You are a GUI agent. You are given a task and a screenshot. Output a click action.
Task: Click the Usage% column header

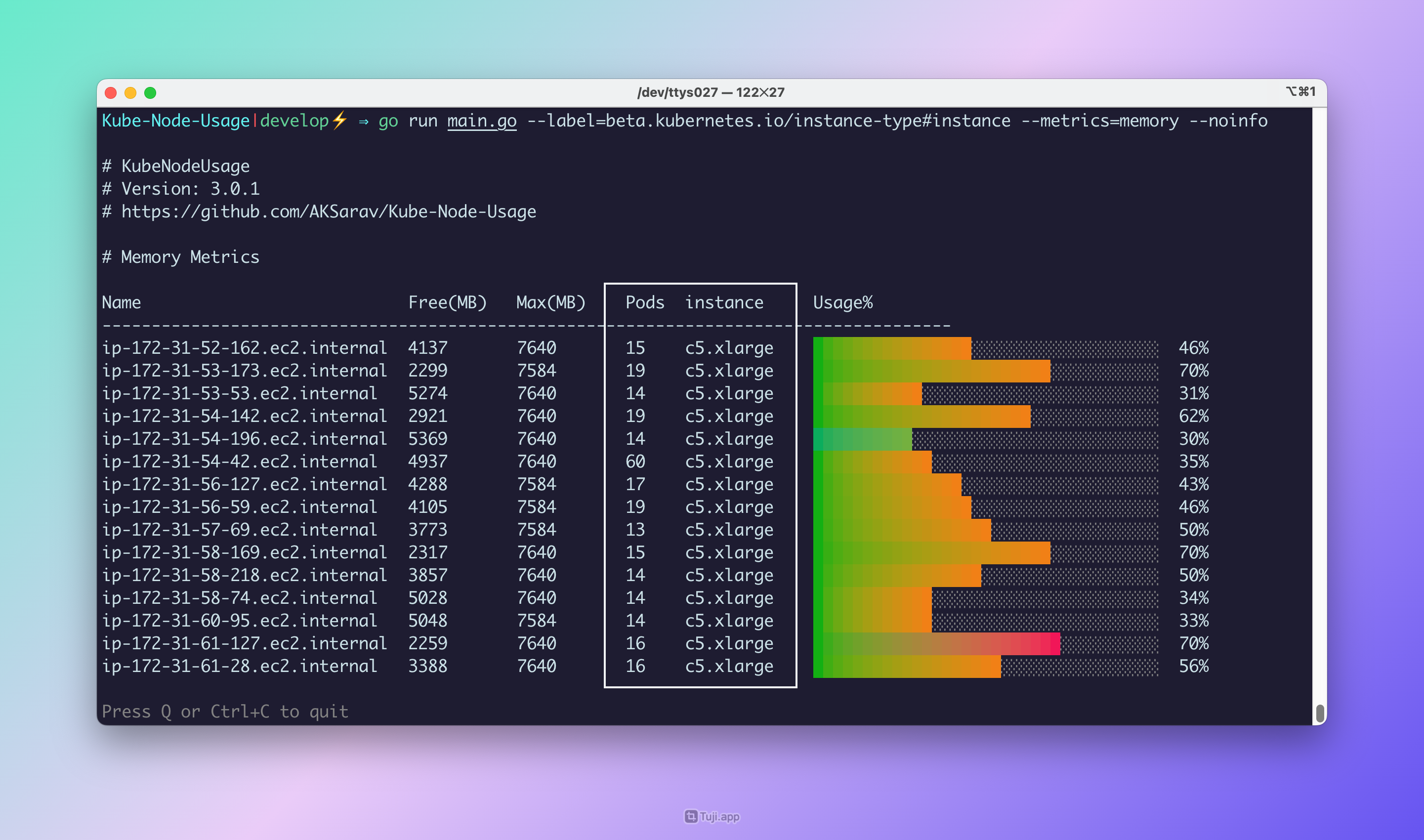click(x=843, y=303)
